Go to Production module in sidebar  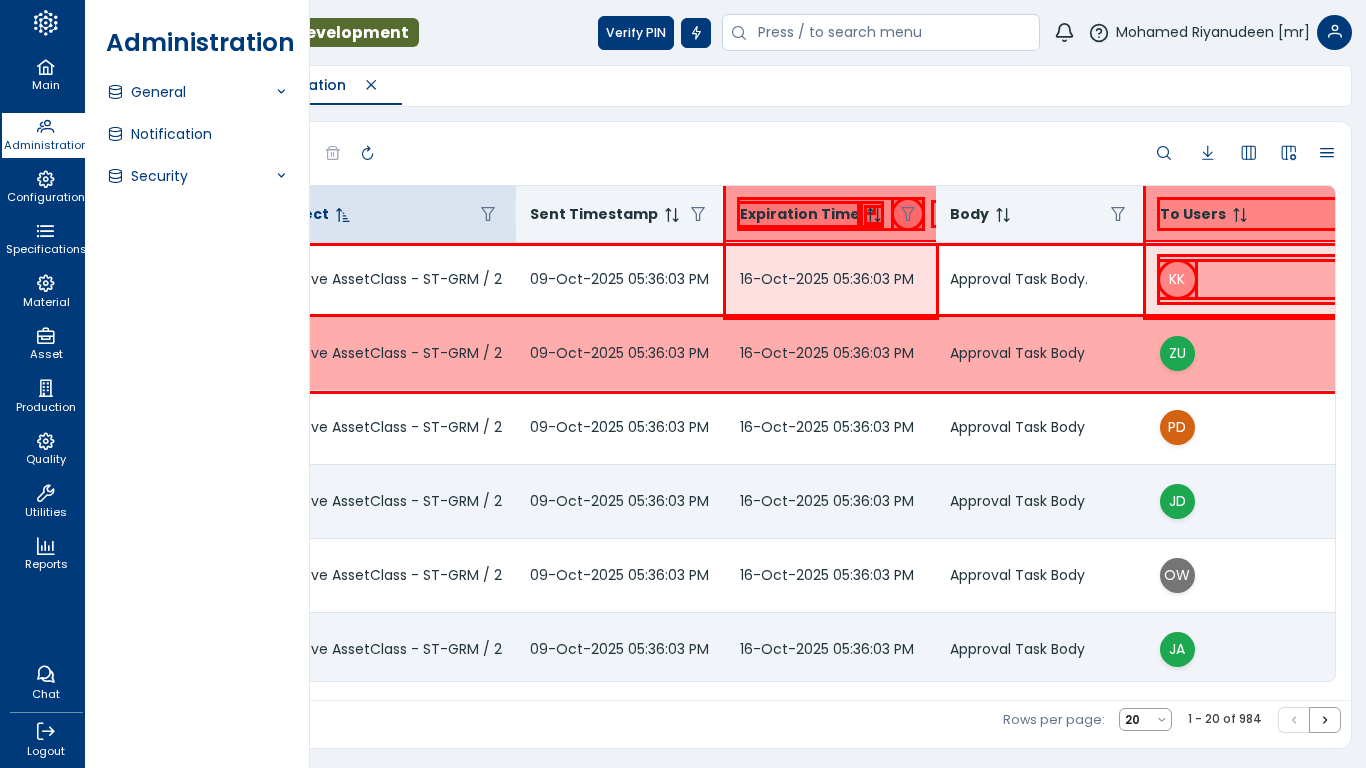45,396
